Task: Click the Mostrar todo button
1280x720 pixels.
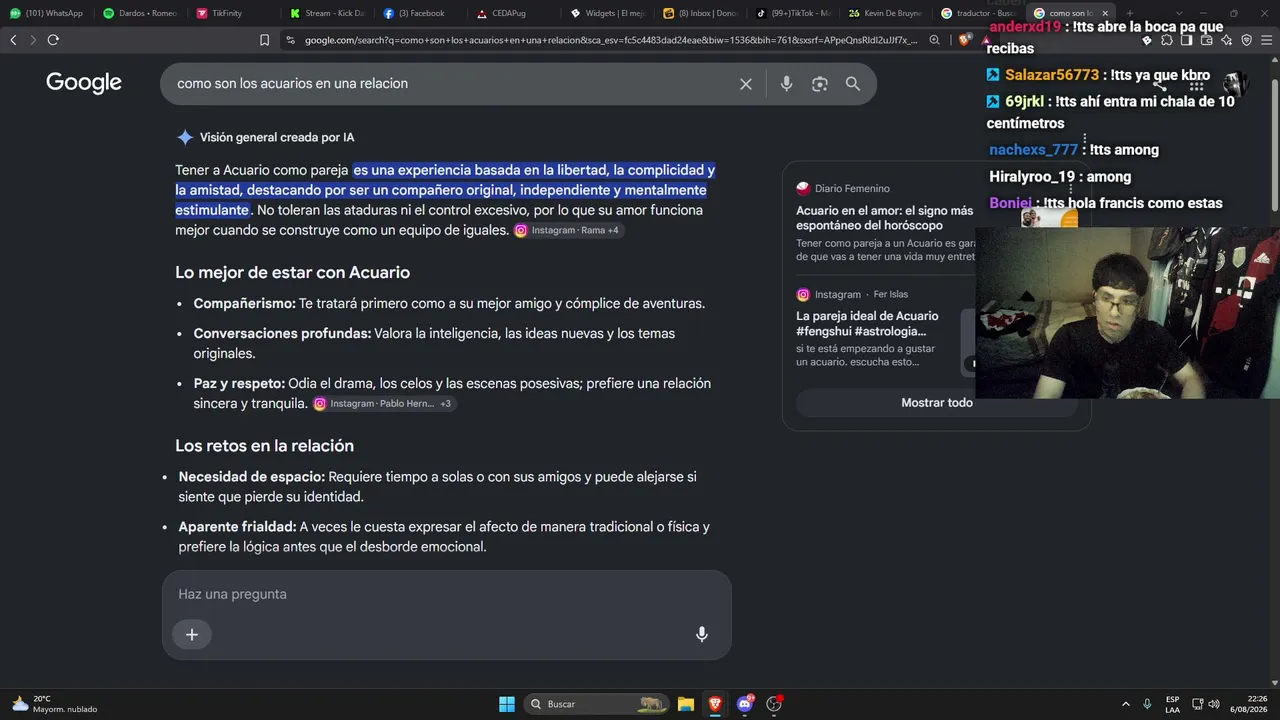Action: coord(937,403)
